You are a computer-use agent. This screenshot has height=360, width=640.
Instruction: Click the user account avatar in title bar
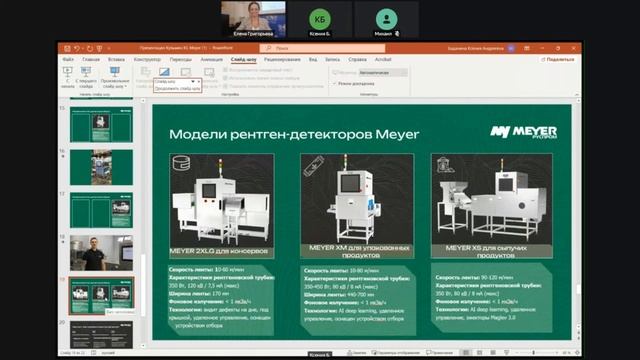tap(511, 48)
